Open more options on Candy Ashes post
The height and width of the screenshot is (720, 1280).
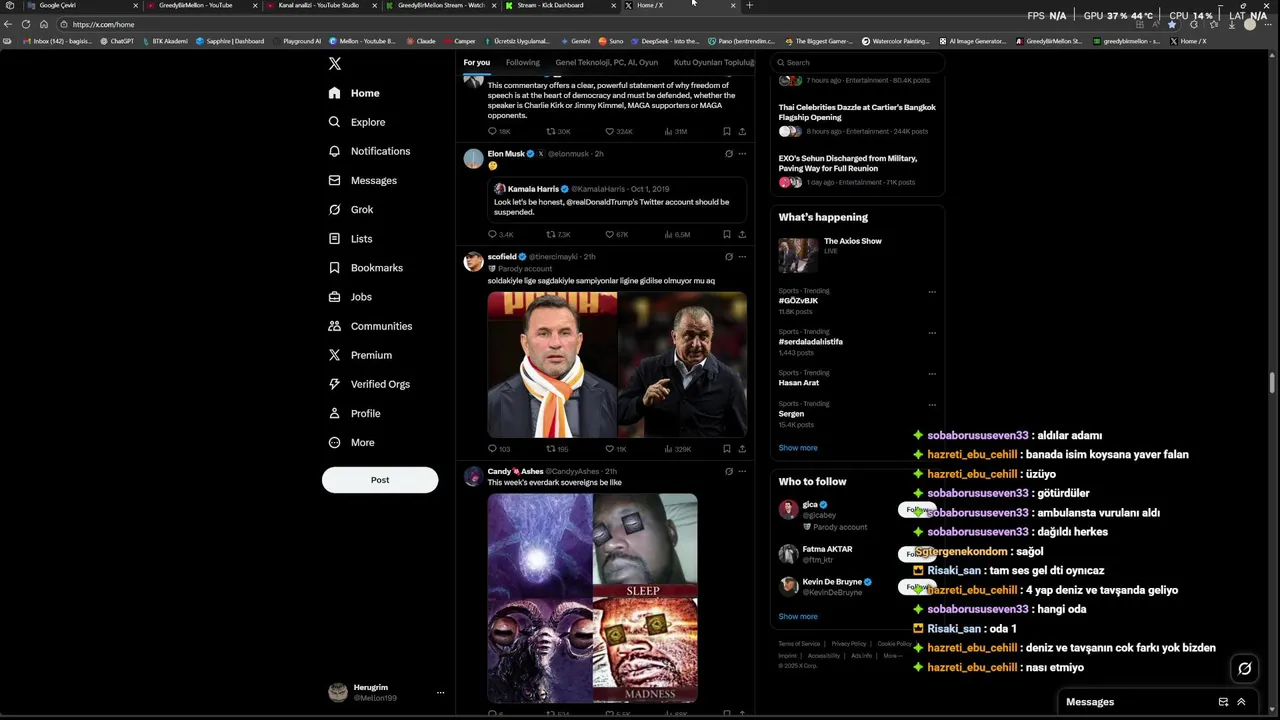742,472
